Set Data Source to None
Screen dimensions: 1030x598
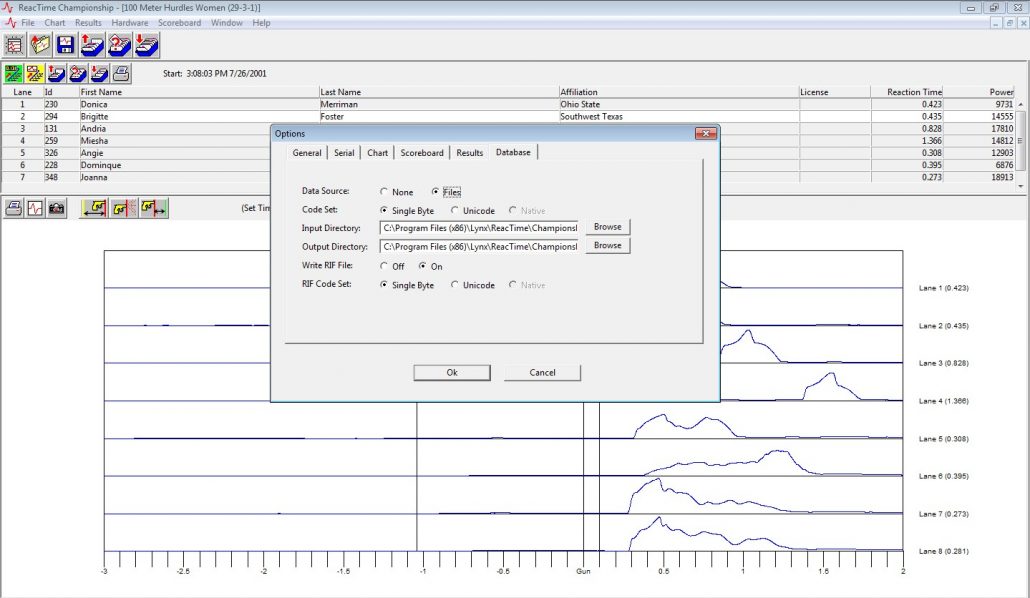(x=386, y=192)
